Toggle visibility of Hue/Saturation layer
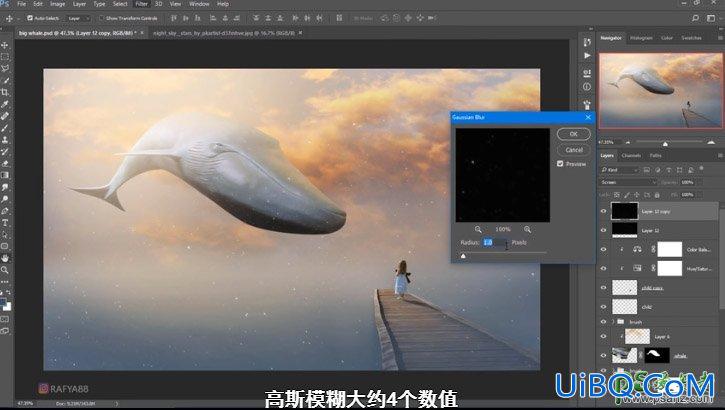The height and width of the screenshot is (410, 725). (x=603, y=268)
